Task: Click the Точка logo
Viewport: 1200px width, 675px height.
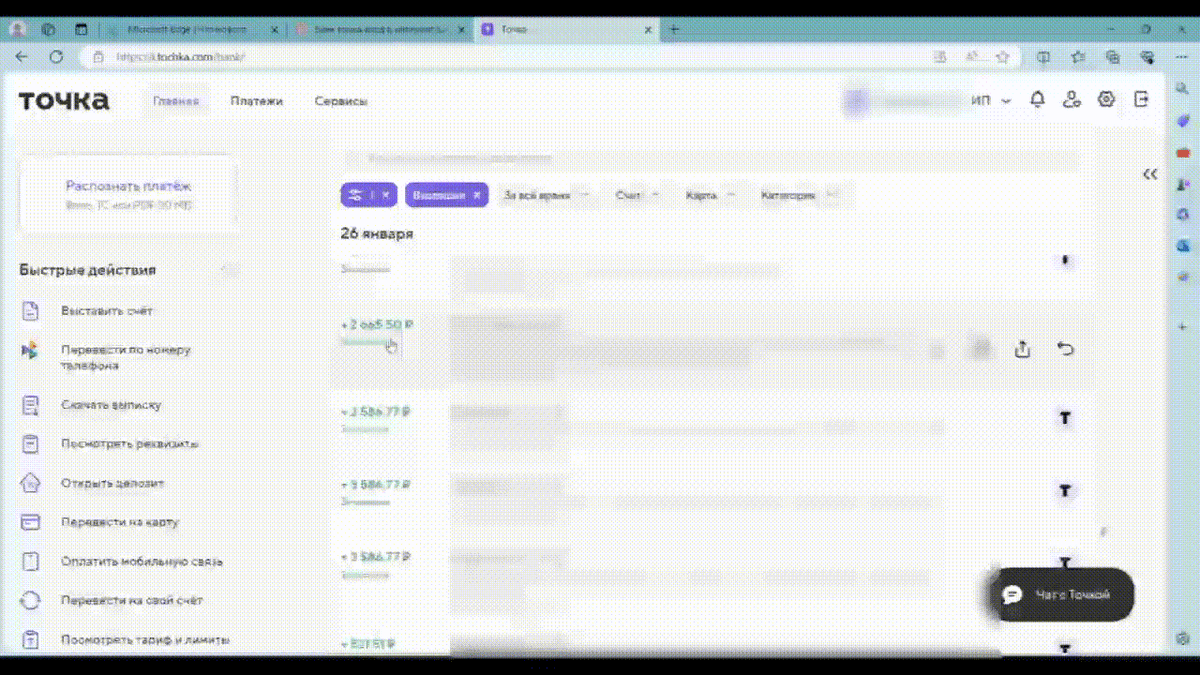Action: pyautogui.click(x=64, y=100)
